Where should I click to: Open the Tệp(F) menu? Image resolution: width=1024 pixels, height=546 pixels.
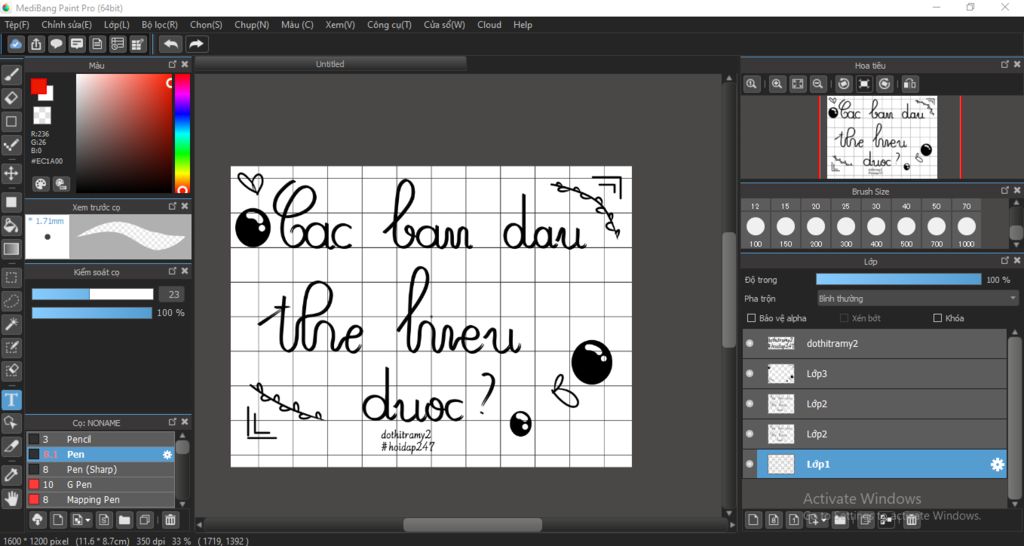[17, 25]
